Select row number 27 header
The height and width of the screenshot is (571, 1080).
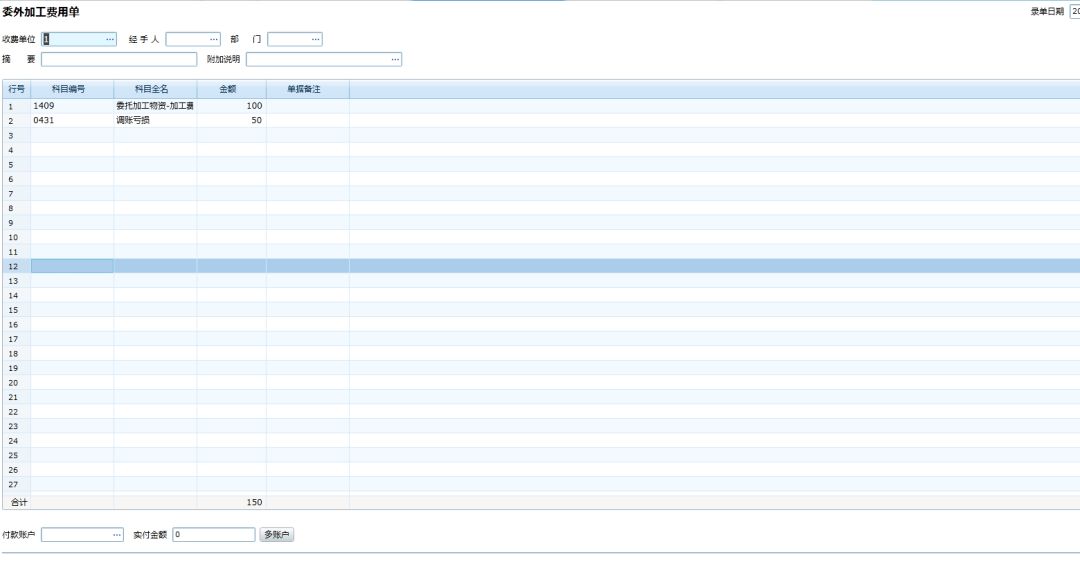pyautogui.click(x=17, y=484)
